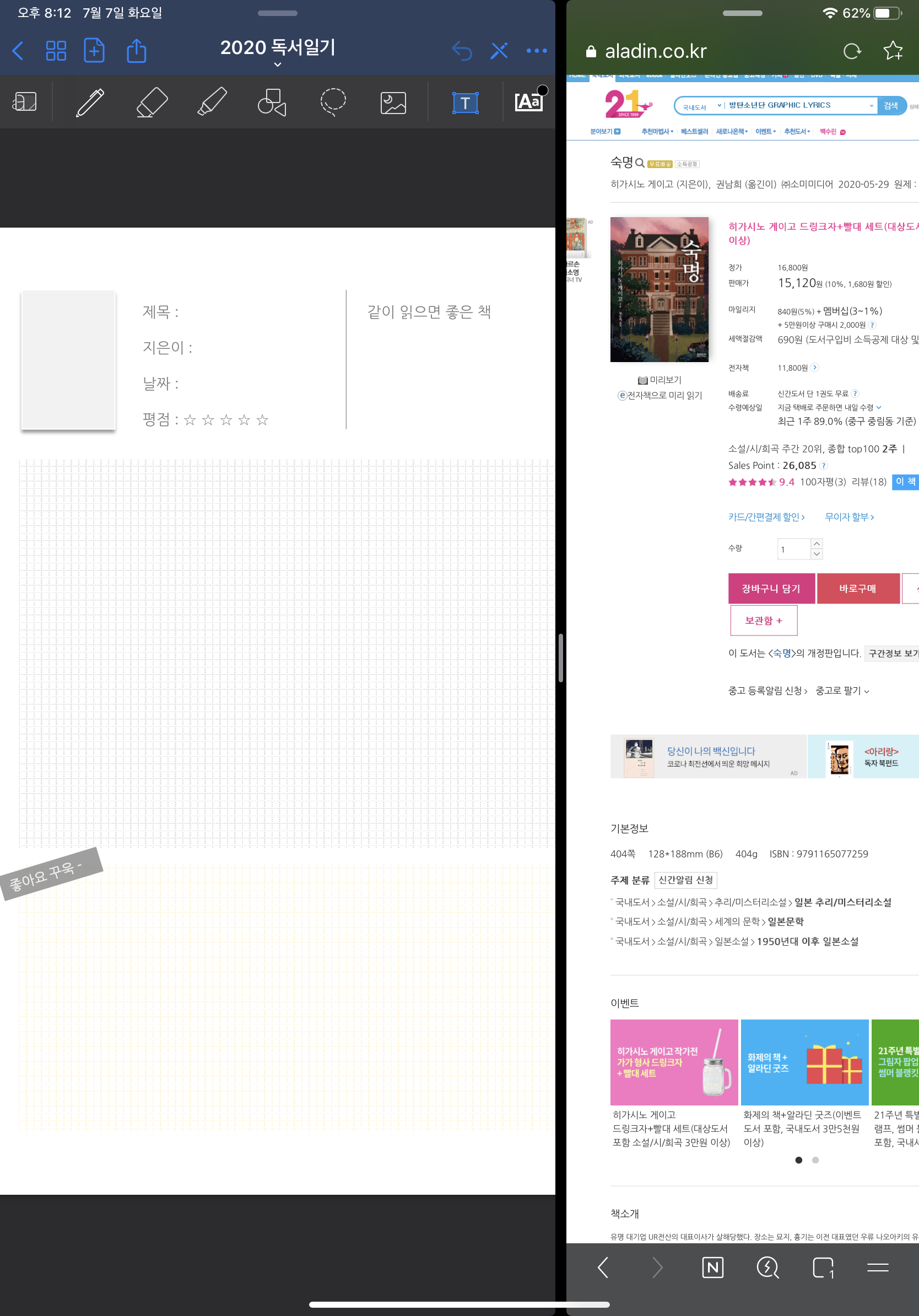919x1316 pixels.
Task: Tap the black color dot on toolbar
Action: pos(543,90)
